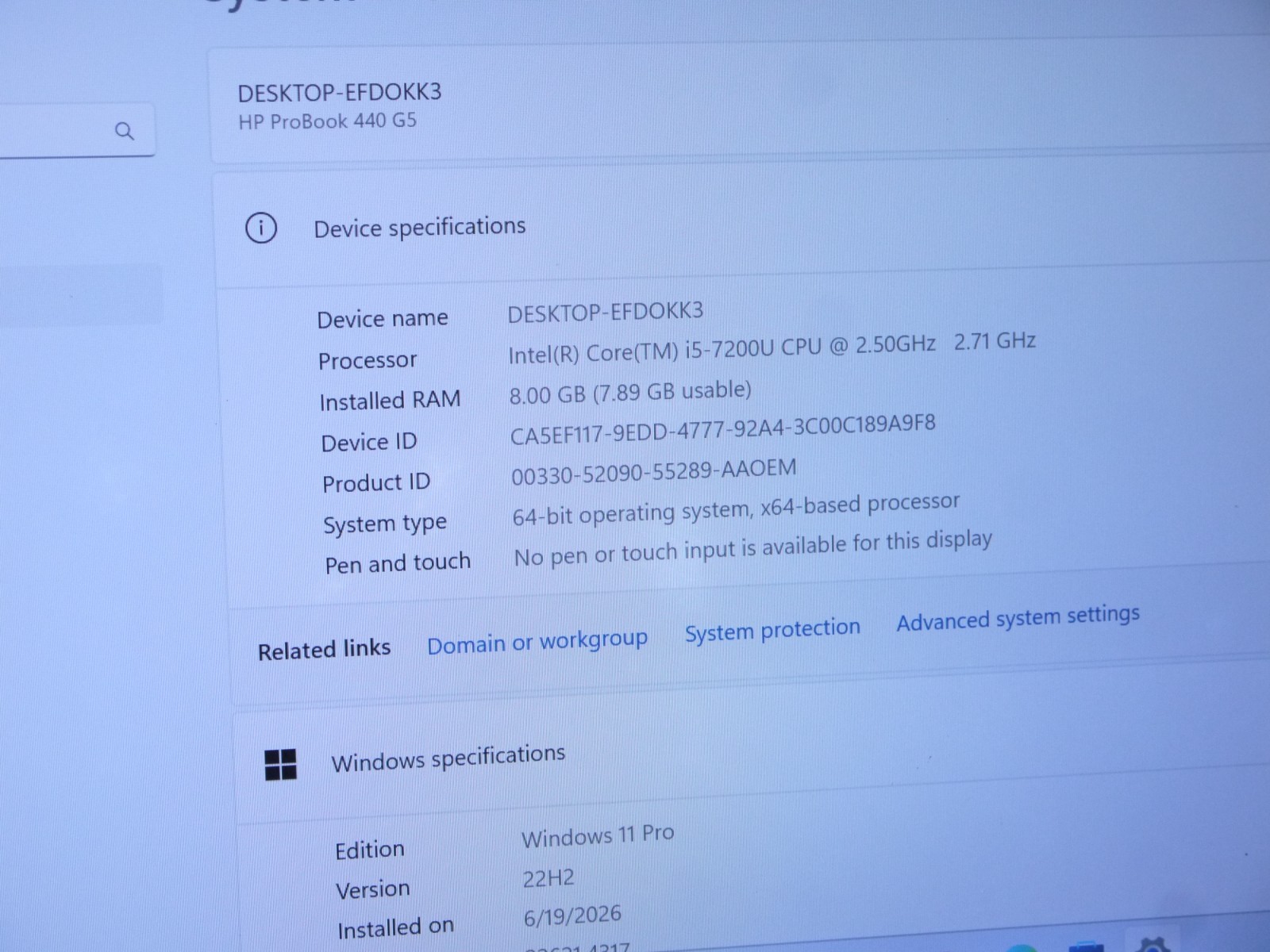This screenshot has width=1270, height=952.
Task: Click the Product ID label
Action: click(x=376, y=483)
